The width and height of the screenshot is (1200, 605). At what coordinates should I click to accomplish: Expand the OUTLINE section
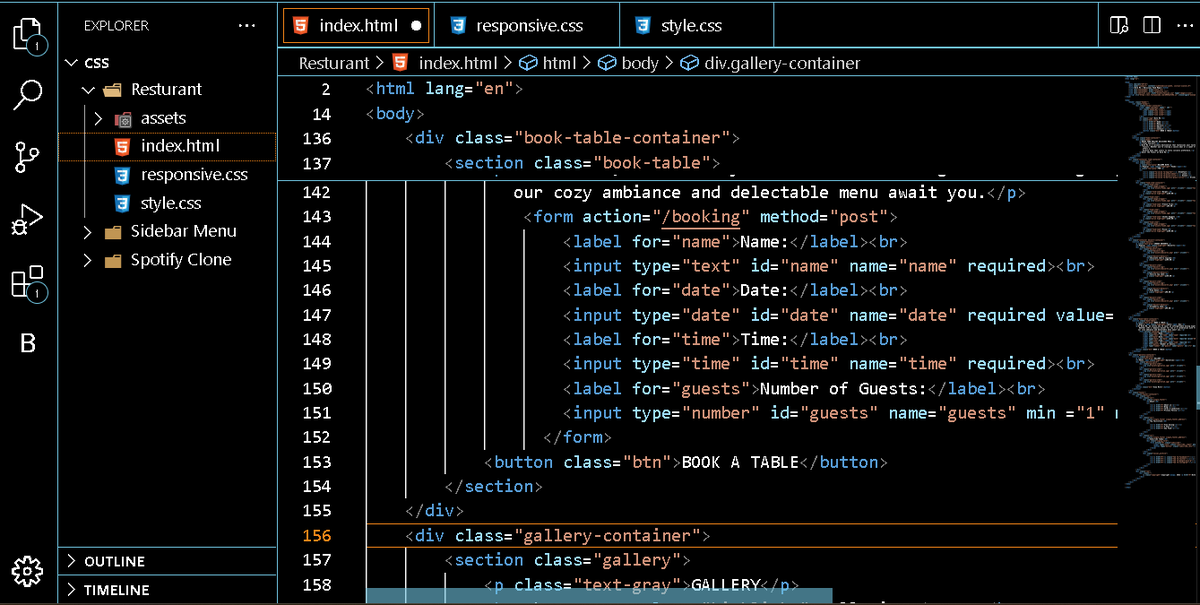pyautogui.click(x=167, y=561)
